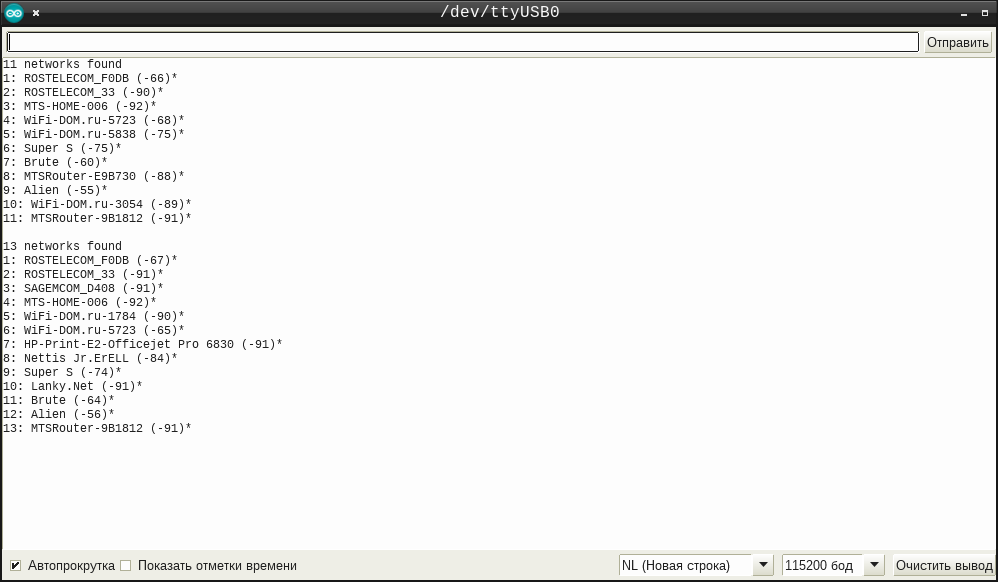Select line '7: HP-Print-E2-Officejet Pro 6830'
The height and width of the screenshot is (582, 998).
(143, 344)
